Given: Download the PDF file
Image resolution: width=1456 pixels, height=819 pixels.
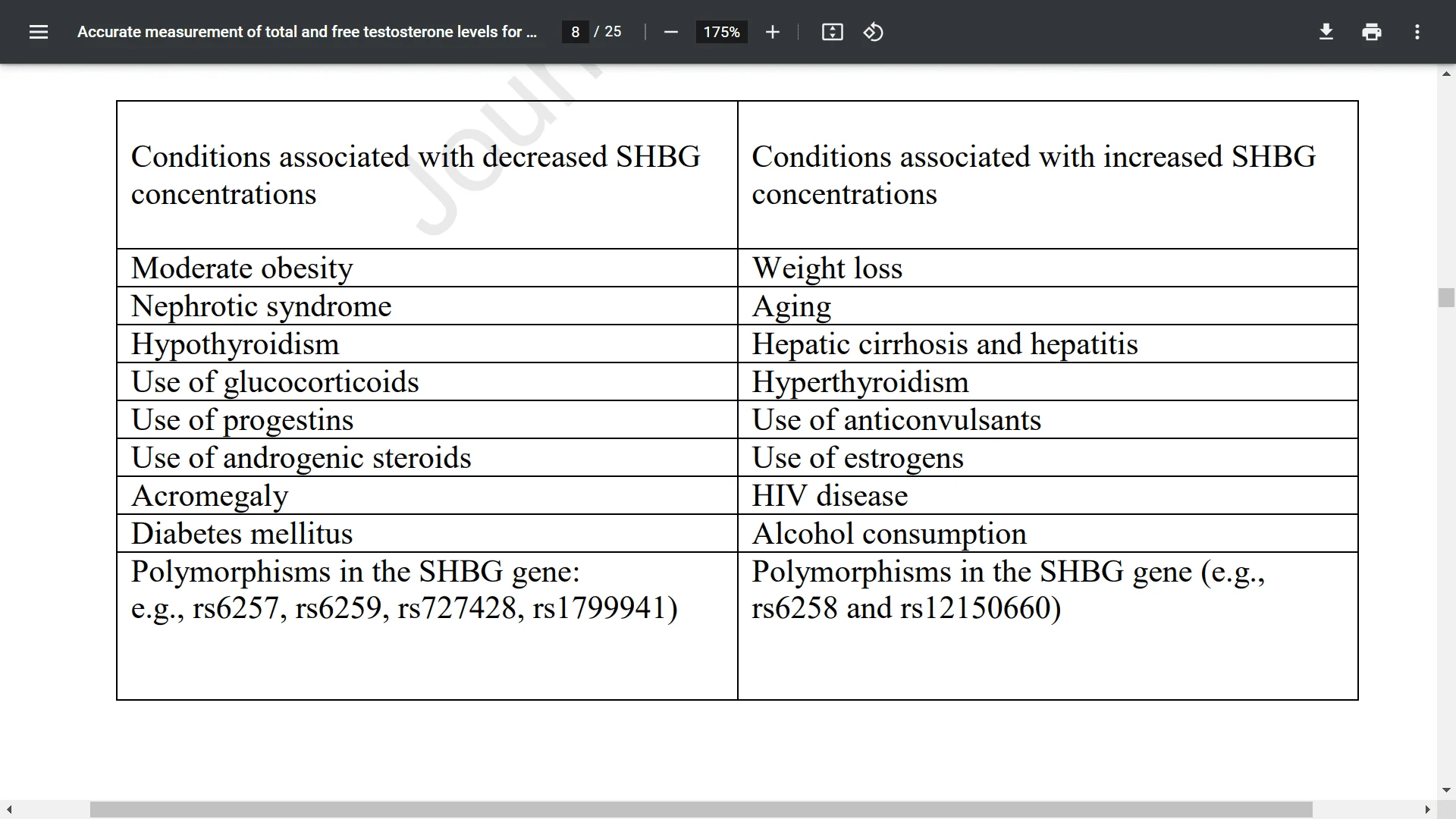Looking at the screenshot, I should pyautogui.click(x=1326, y=32).
